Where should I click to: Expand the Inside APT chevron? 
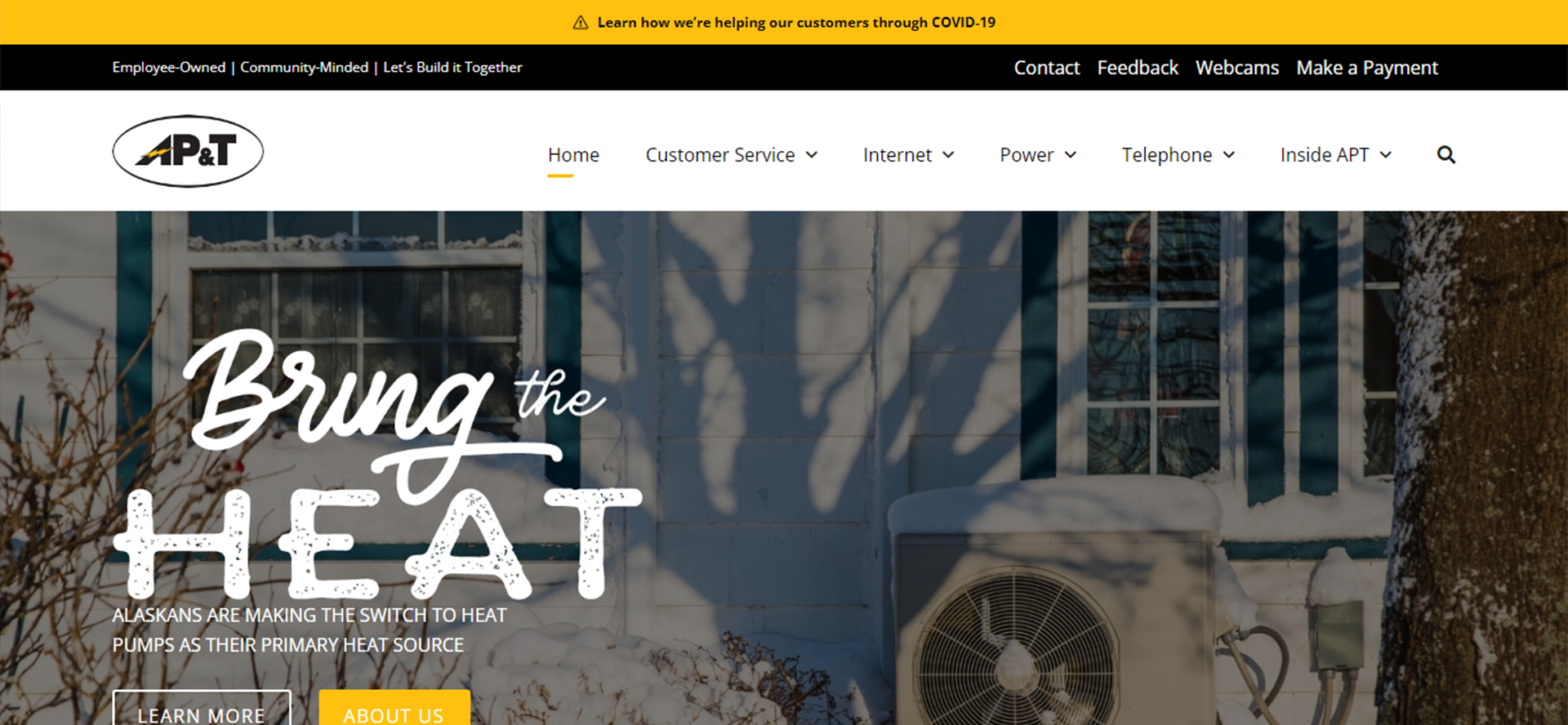pos(1386,155)
